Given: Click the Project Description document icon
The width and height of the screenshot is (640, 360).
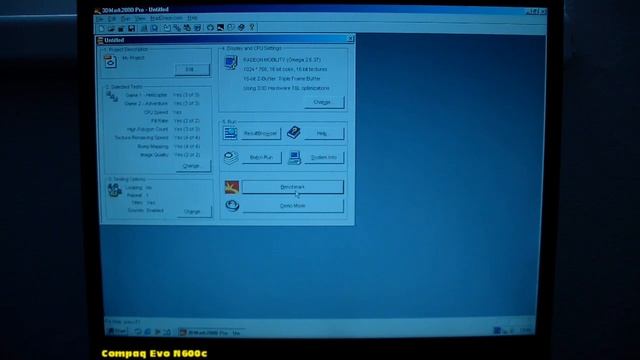Looking at the screenshot, I should tap(111, 62).
